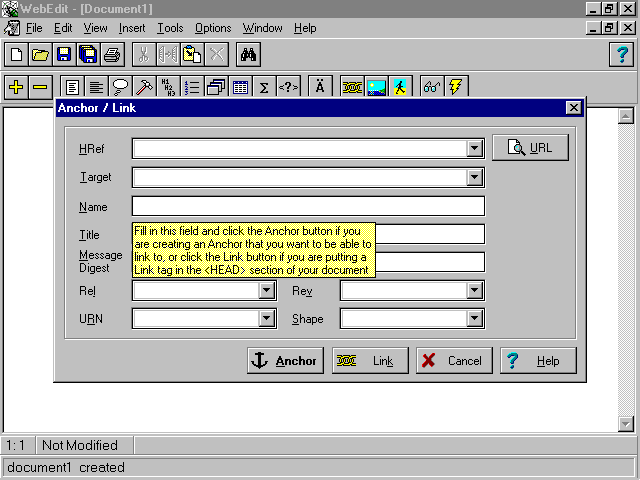Click the binoculars Find icon

click(249, 54)
